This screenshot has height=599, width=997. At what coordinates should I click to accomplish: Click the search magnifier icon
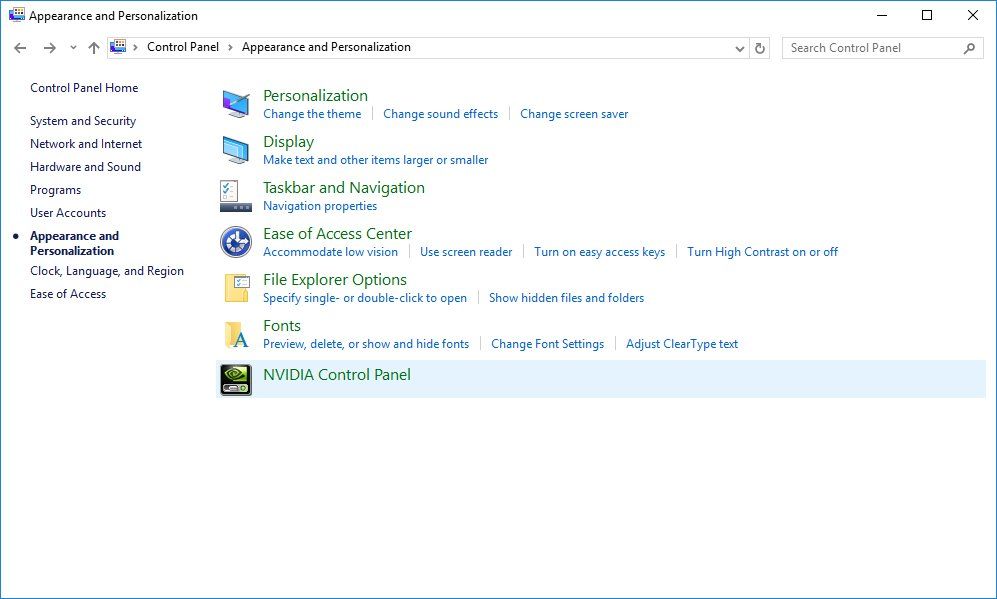pos(968,47)
